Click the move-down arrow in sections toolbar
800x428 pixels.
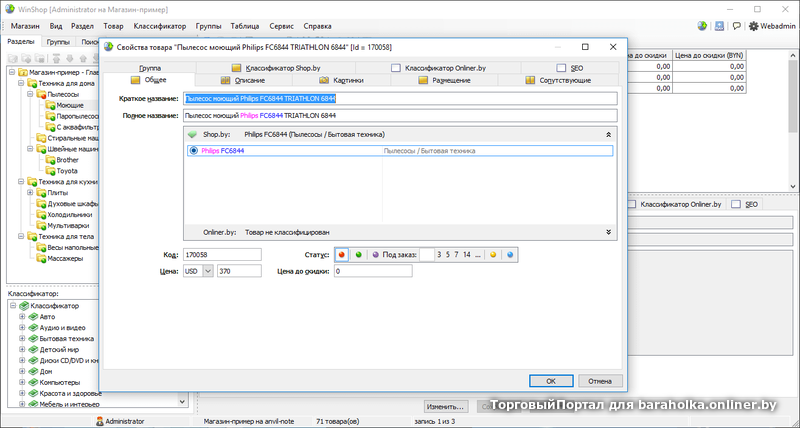pyautogui.click(x=70, y=58)
